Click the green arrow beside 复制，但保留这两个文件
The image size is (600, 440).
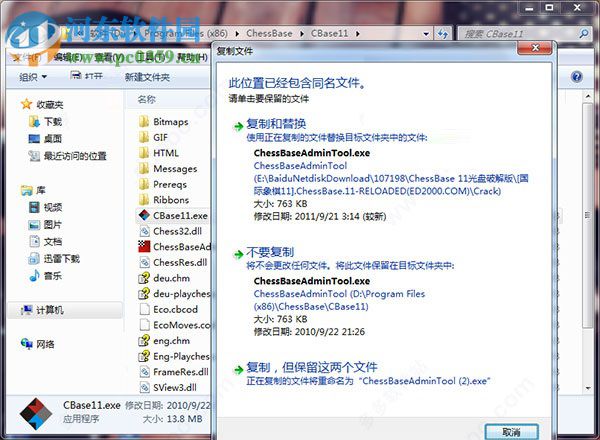(238, 370)
